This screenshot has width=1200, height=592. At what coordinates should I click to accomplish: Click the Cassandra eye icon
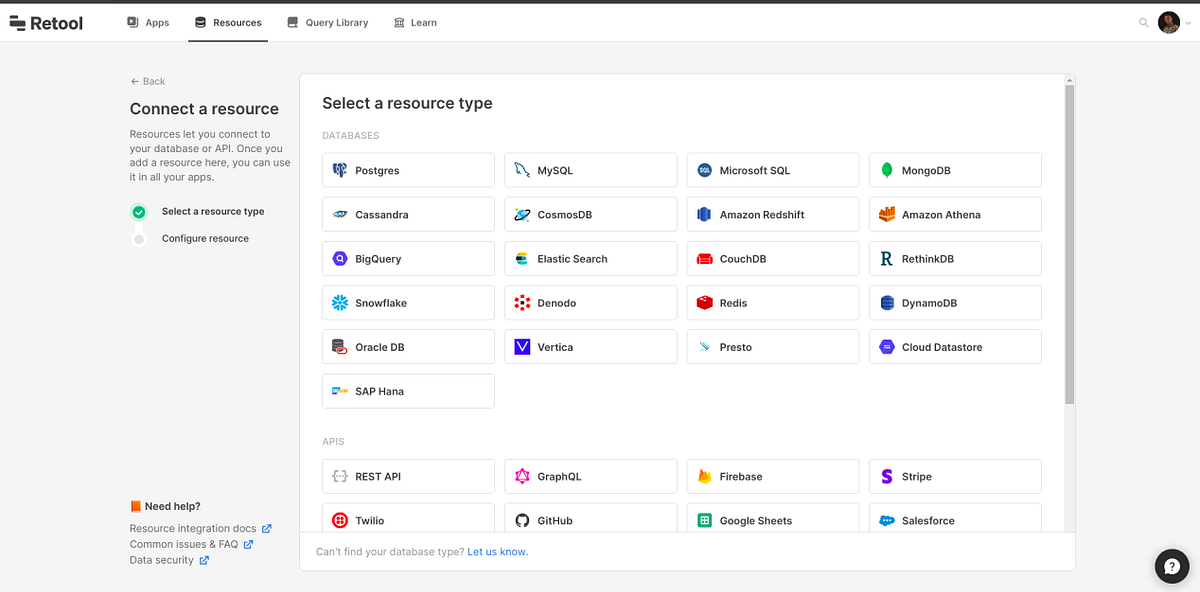coord(340,215)
